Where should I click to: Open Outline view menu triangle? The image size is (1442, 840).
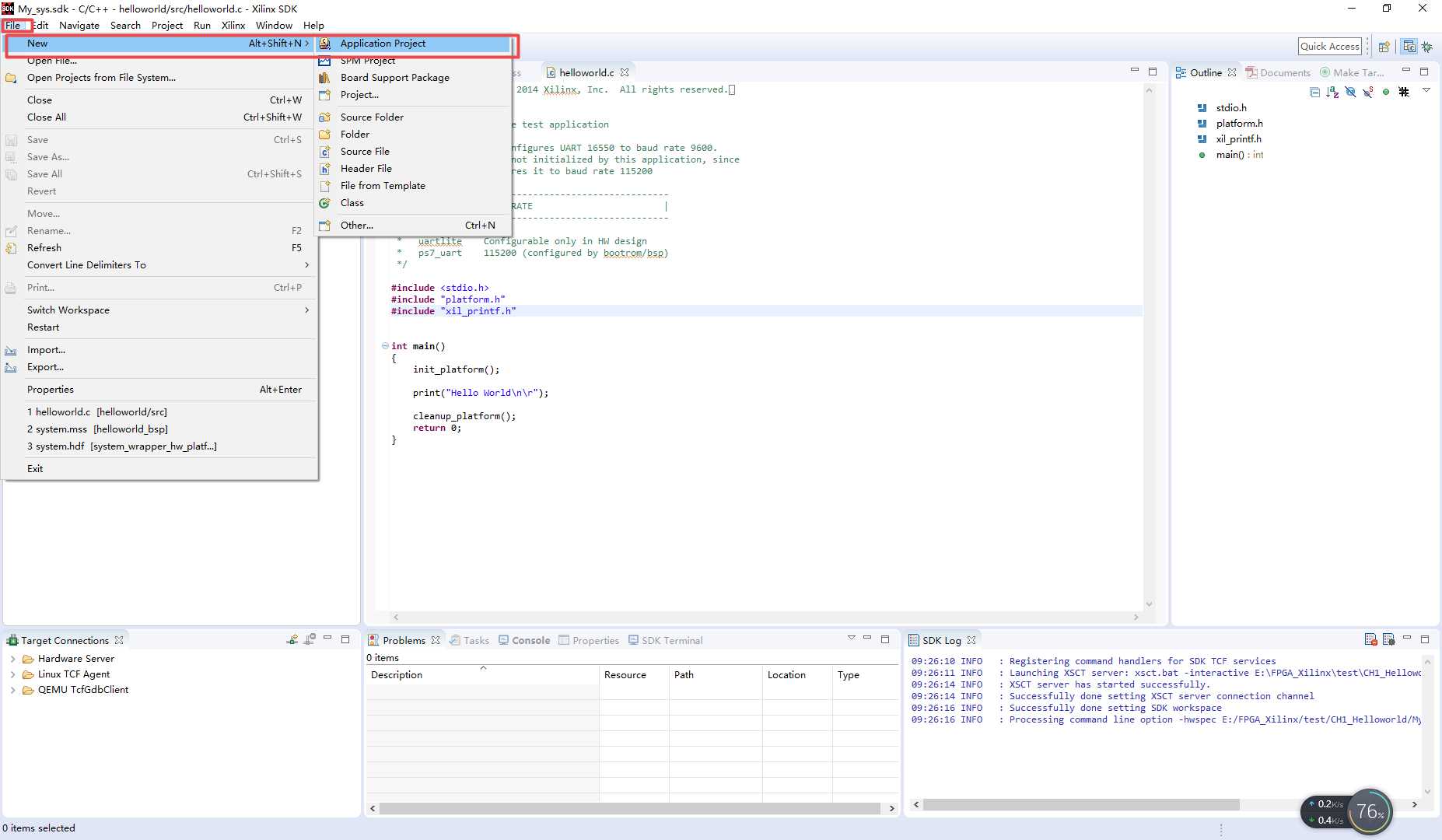pos(1426,91)
